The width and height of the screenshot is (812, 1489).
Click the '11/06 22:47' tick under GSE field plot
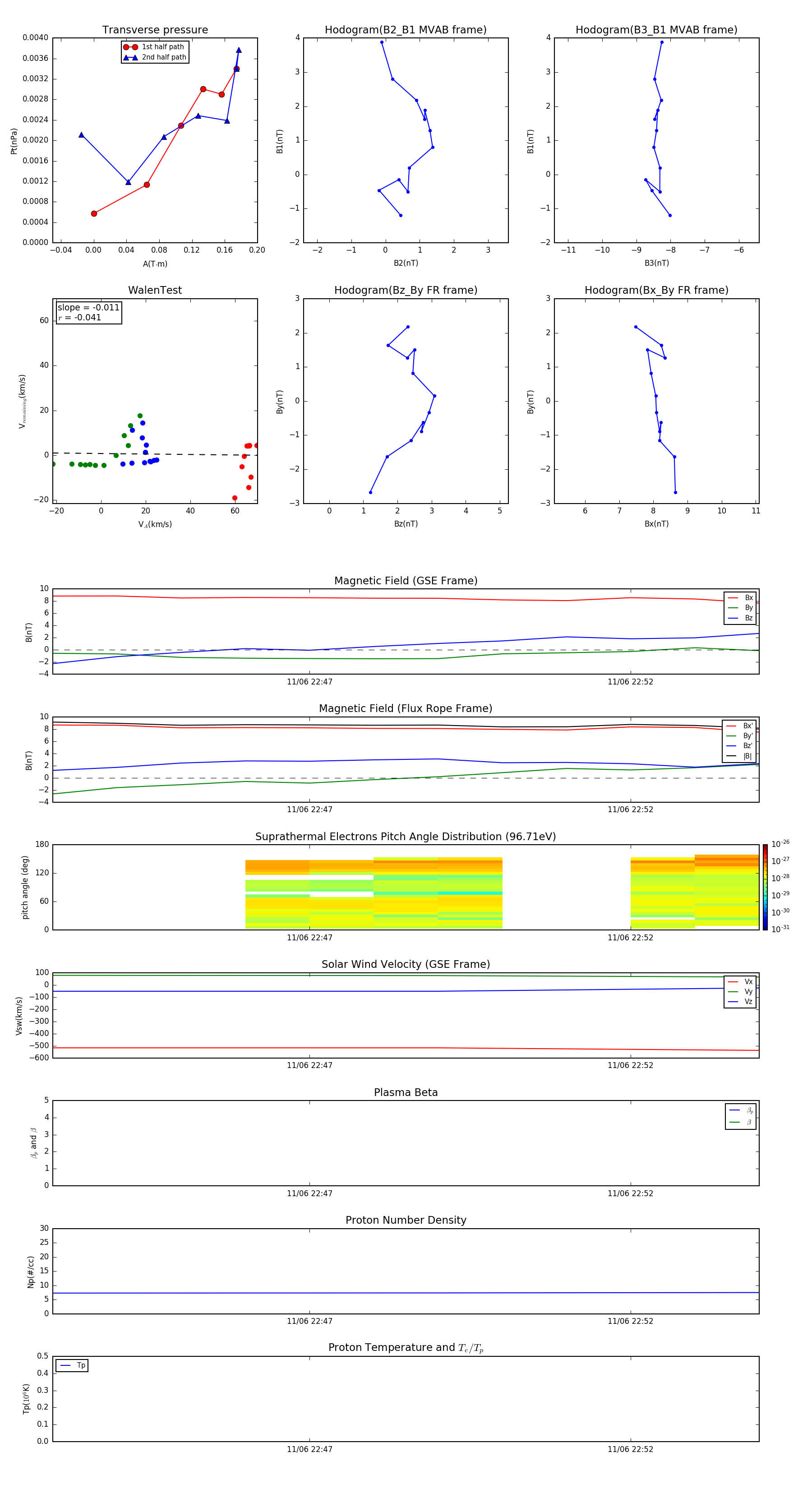[x=310, y=682]
